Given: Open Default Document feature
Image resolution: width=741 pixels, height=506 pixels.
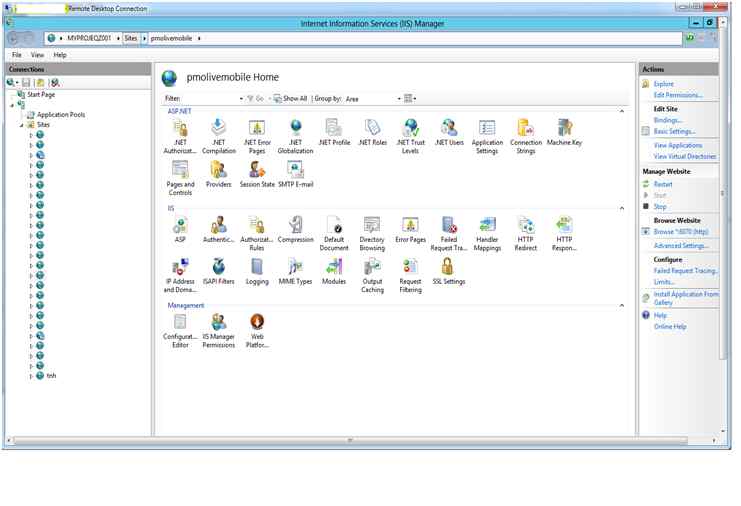Looking at the screenshot, I should coord(334,234).
